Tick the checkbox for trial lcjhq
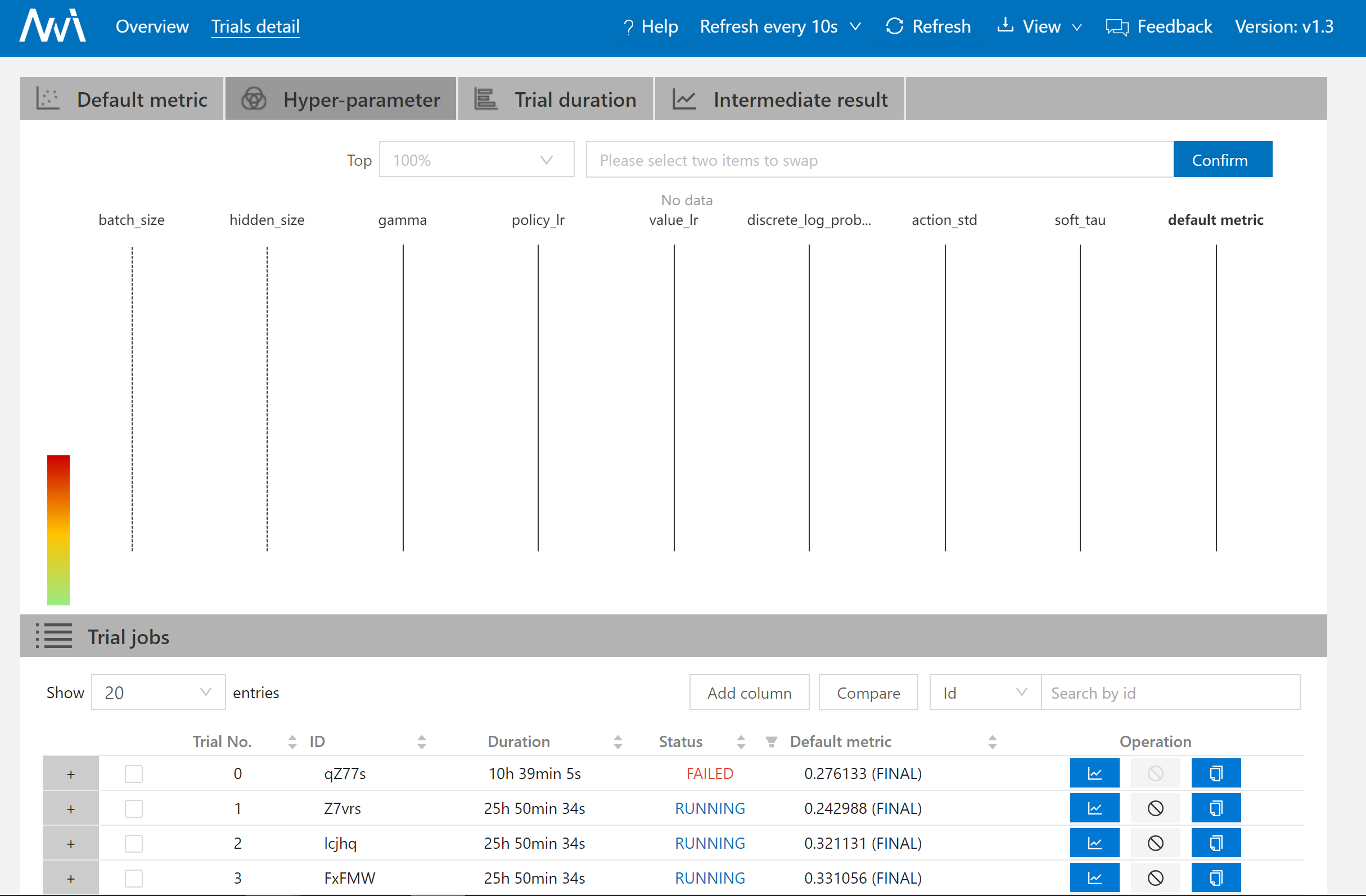This screenshot has height=896, width=1366. [x=134, y=844]
